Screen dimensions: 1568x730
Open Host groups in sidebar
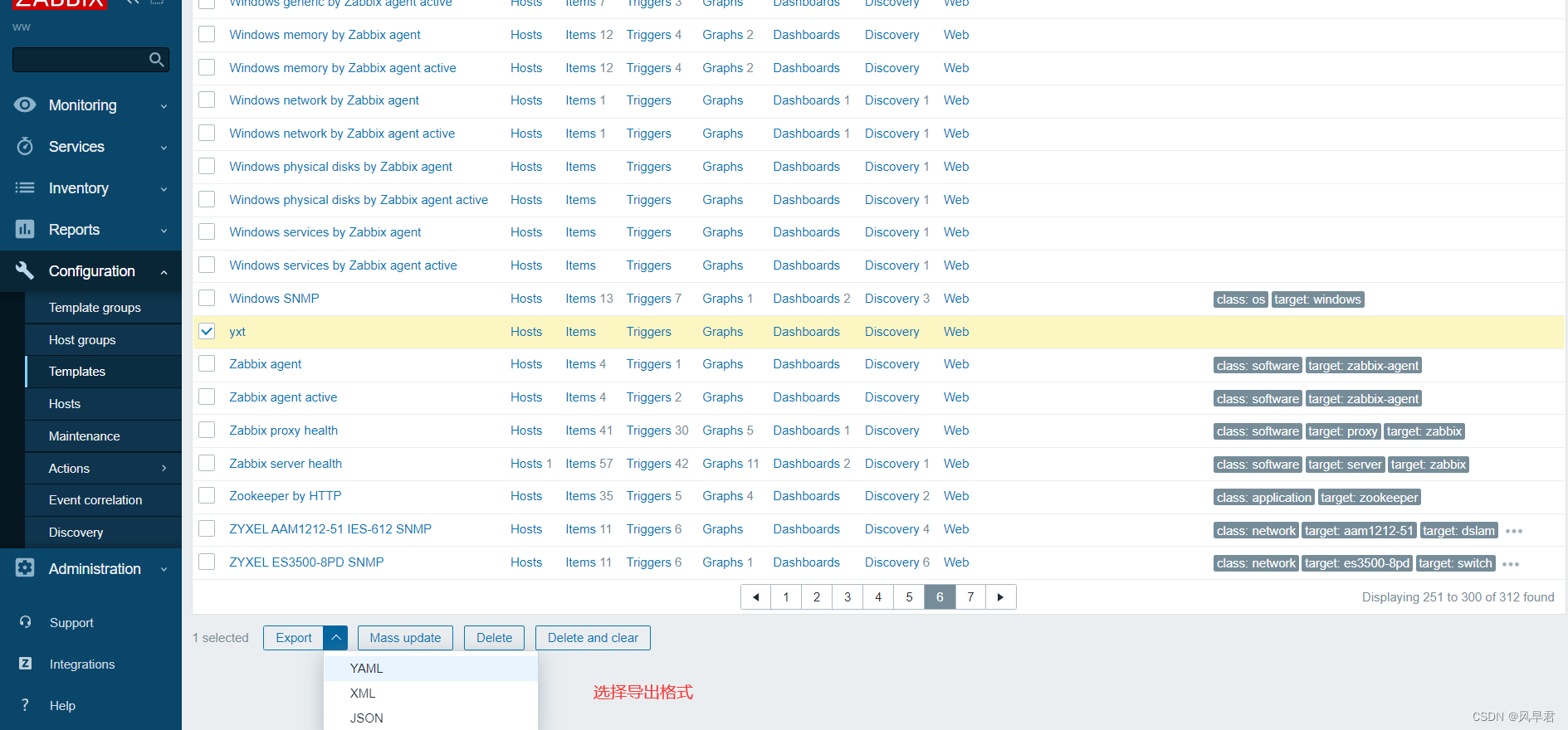pos(82,340)
